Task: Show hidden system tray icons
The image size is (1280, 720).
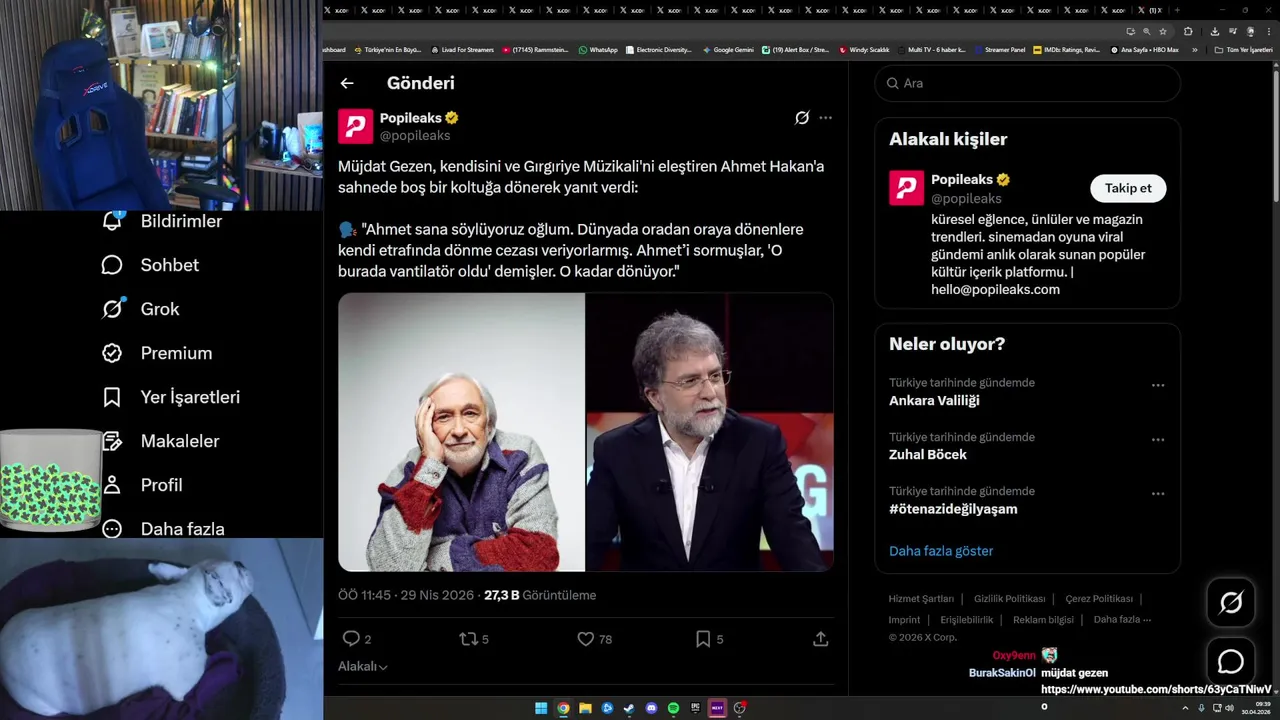Action: [1185, 708]
